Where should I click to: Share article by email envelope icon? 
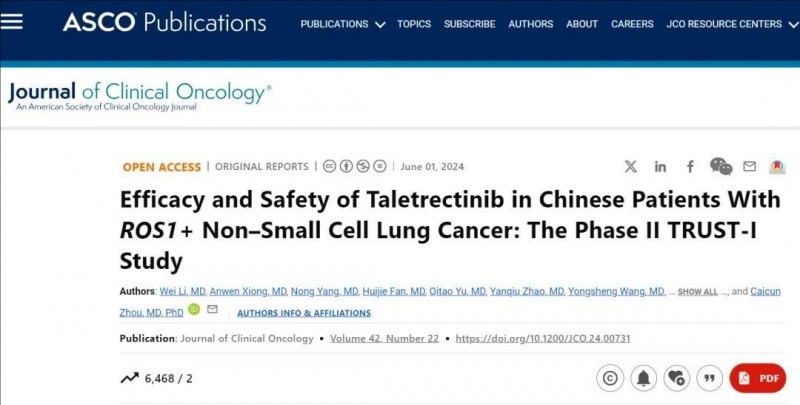(x=749, y=166)
